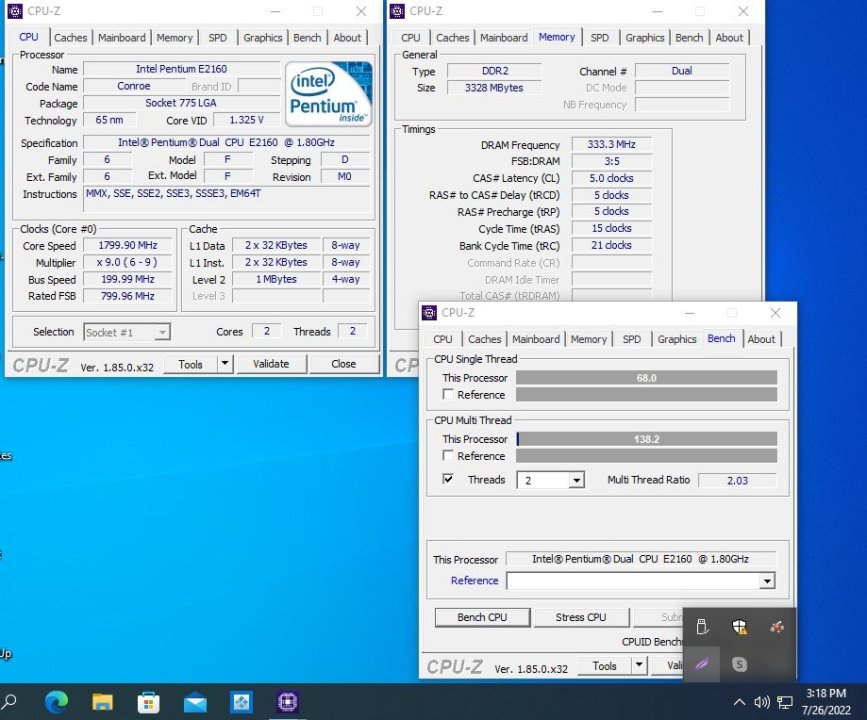Enable the Reference checkbox under CPU Multi Thread

(446, 456)
